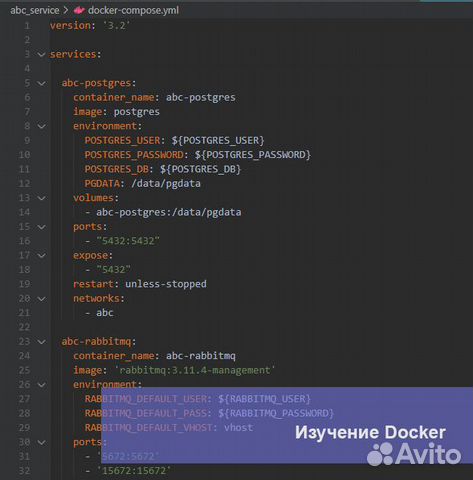Click line number 2 in the gutter
The height and width of the screenshot is (480, 473).
tap(27, 40)
